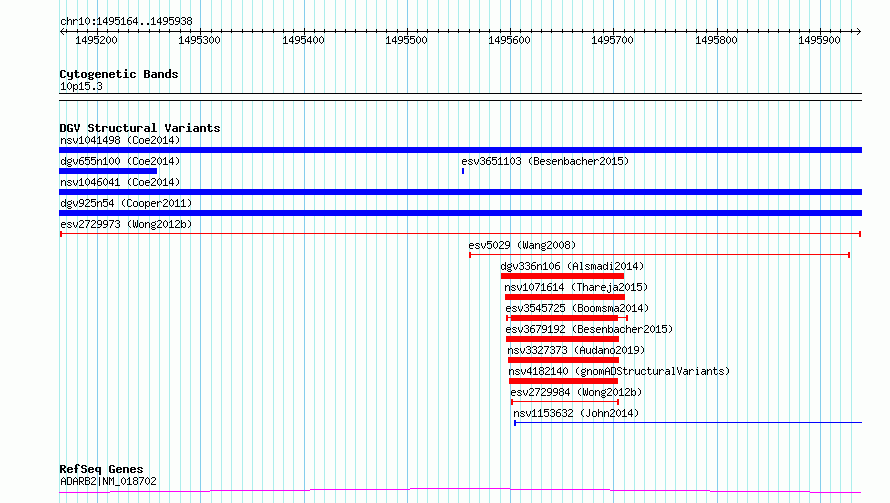Click the dgv336n106 (Alsmadi2014) label
The image size is (890, 503).
coord(572,266)
